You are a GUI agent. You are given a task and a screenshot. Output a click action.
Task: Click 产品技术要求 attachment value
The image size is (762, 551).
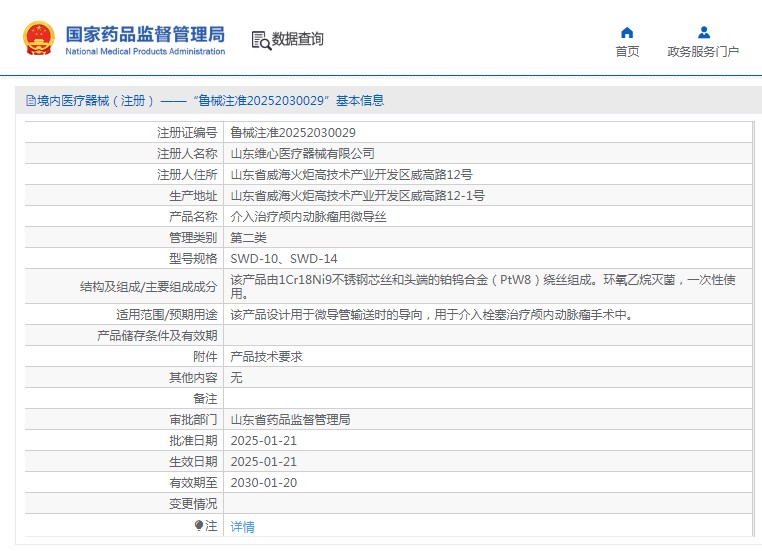[x=266, y=357]
